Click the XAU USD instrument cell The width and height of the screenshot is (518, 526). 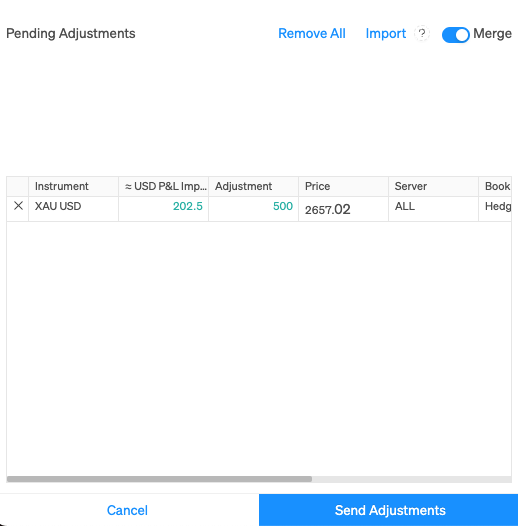[x=73, y=209]
